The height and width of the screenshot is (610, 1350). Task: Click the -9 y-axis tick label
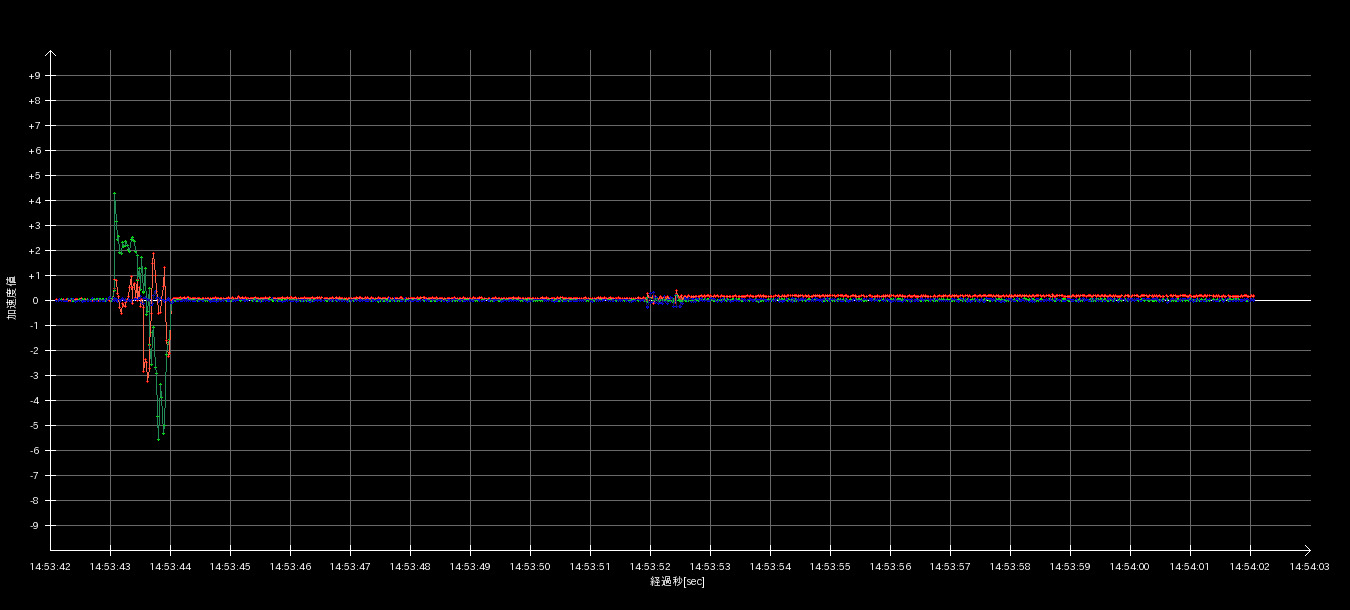(x=35, y=526)
